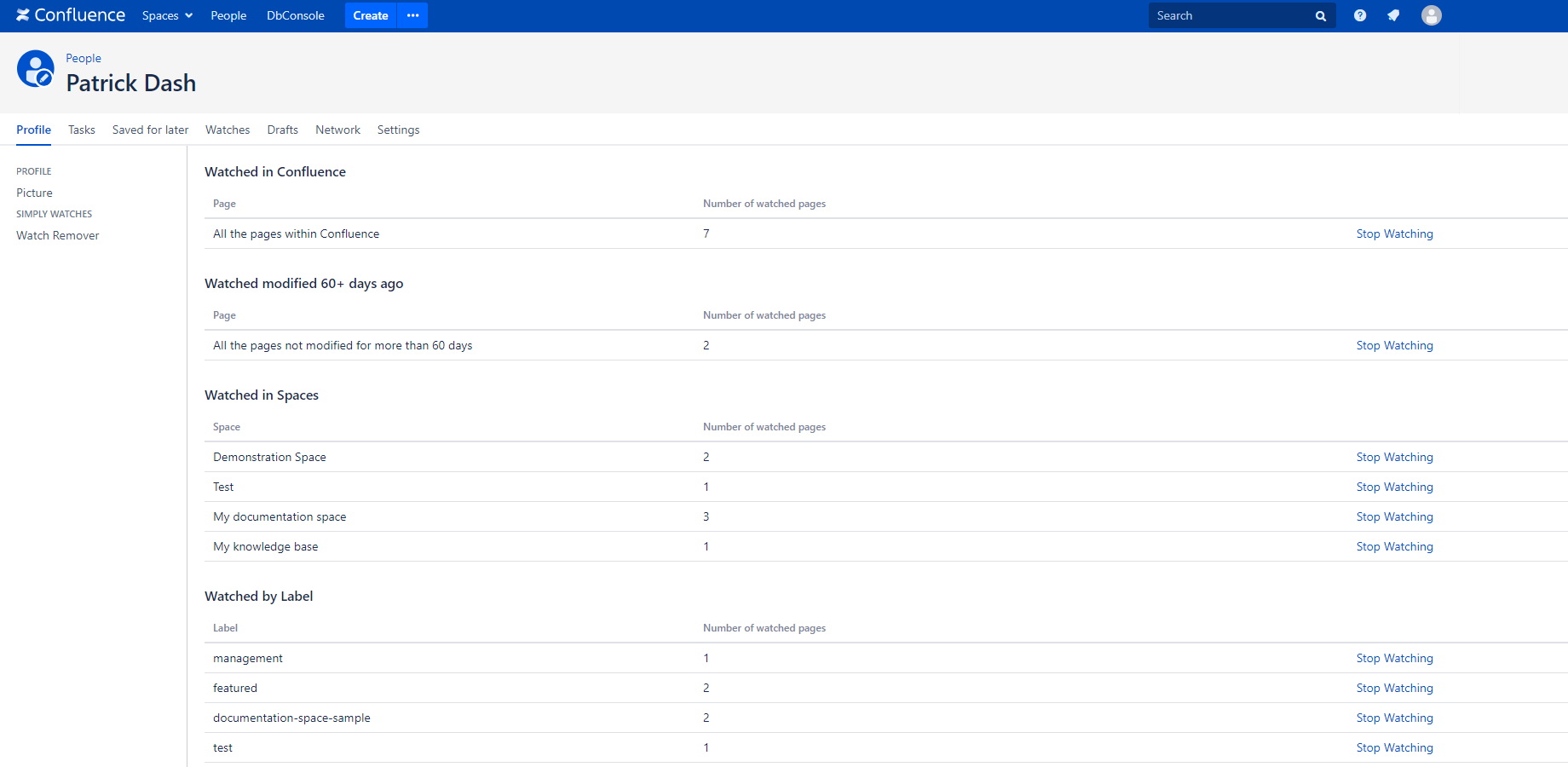Switch to the Tasks tab
This screenshot has width=1568, height=767.
[82, 130]
